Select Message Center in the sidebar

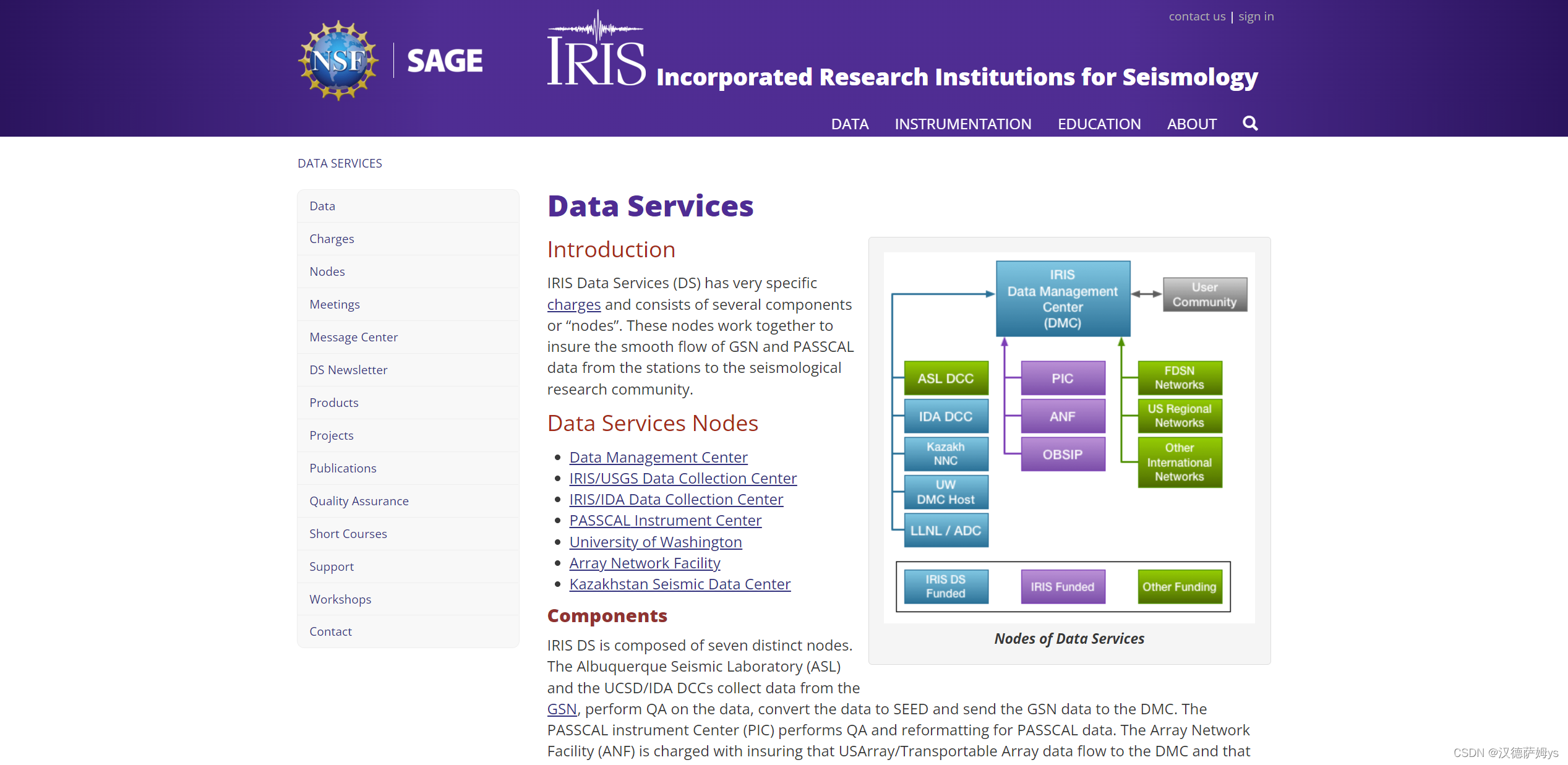coord(353,337)
